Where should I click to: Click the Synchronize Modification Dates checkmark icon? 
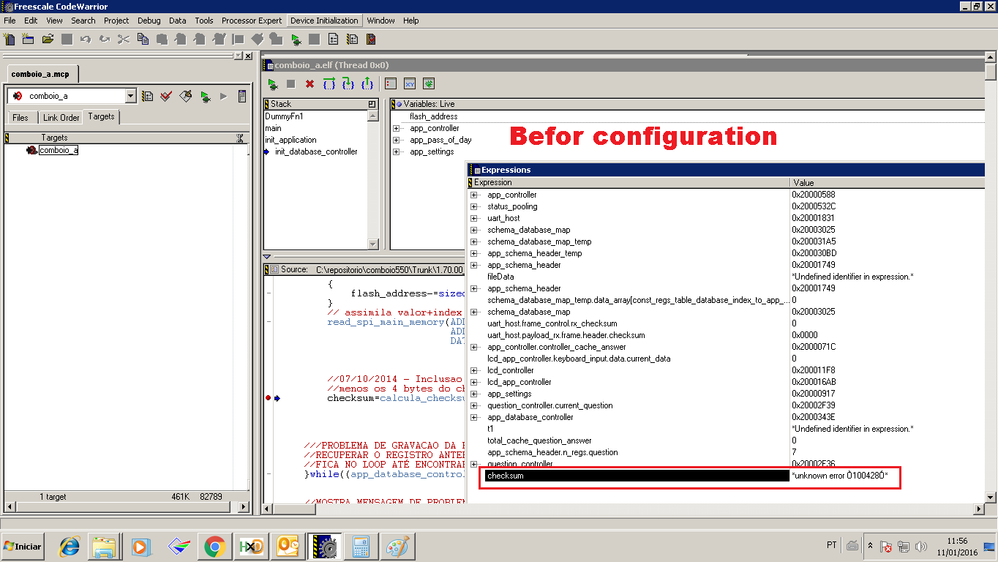click(166, 96)
